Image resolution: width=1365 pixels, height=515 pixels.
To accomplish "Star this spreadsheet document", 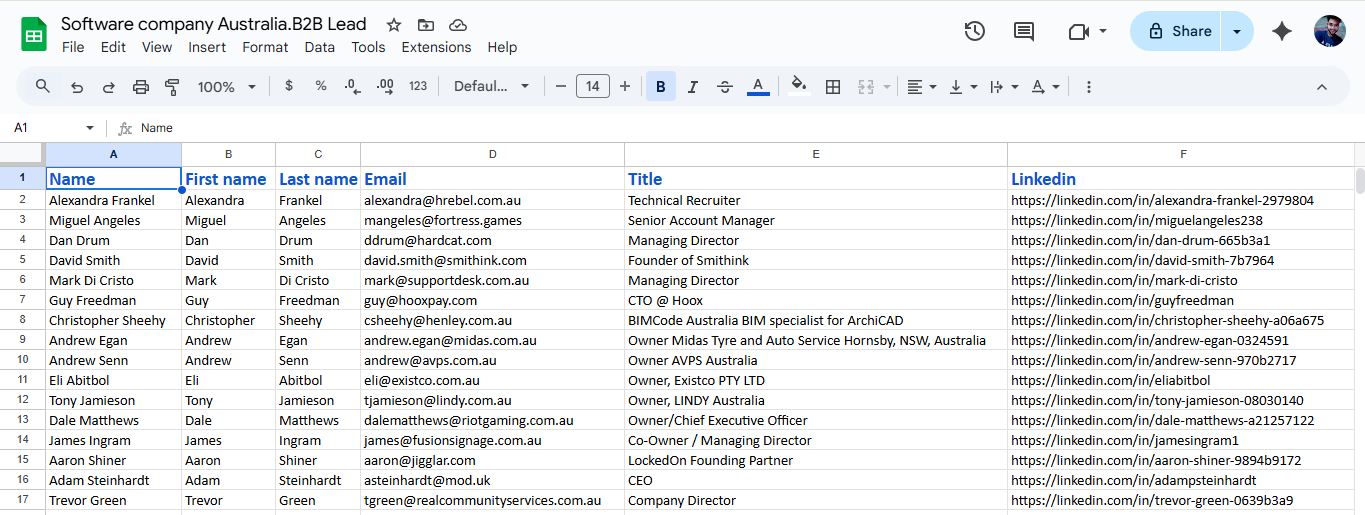I will (x=394, y=25).
